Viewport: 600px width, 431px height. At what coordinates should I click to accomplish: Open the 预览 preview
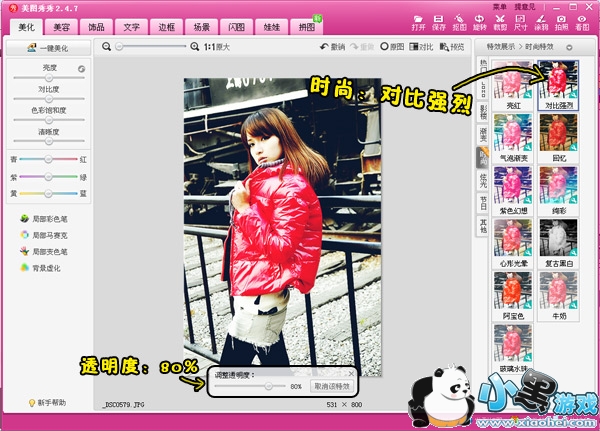click(452, 47)
